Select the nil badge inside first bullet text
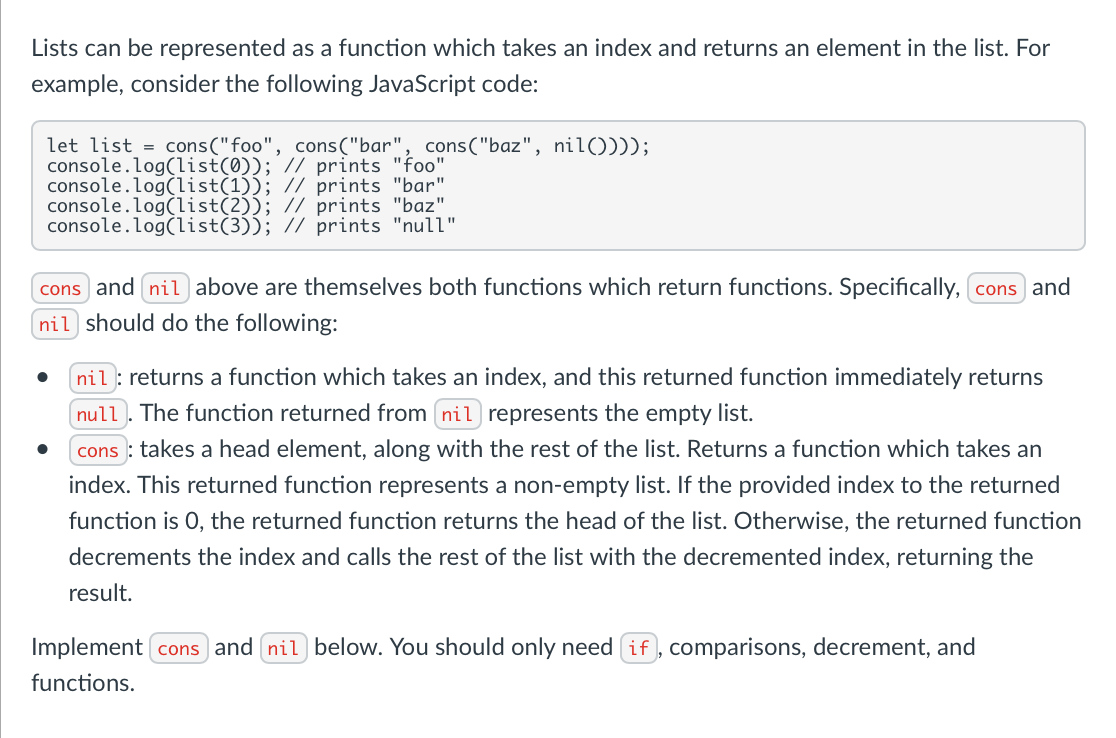Viewport: 1116px width, 738px height. point(457,413)
